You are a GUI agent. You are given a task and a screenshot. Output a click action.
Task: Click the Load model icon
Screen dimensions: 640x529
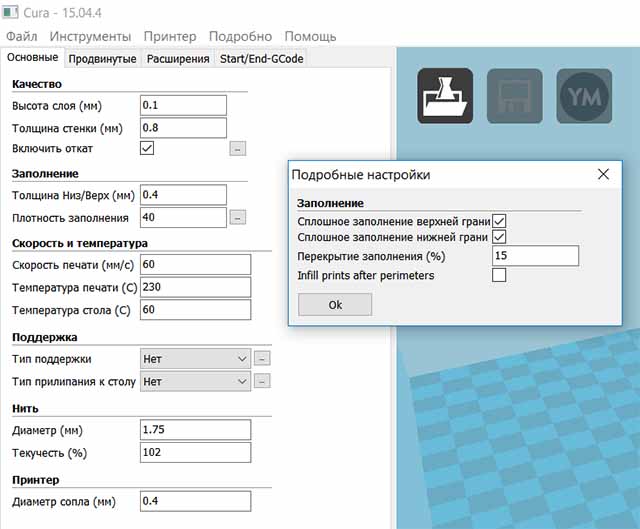tap(444, 95)
